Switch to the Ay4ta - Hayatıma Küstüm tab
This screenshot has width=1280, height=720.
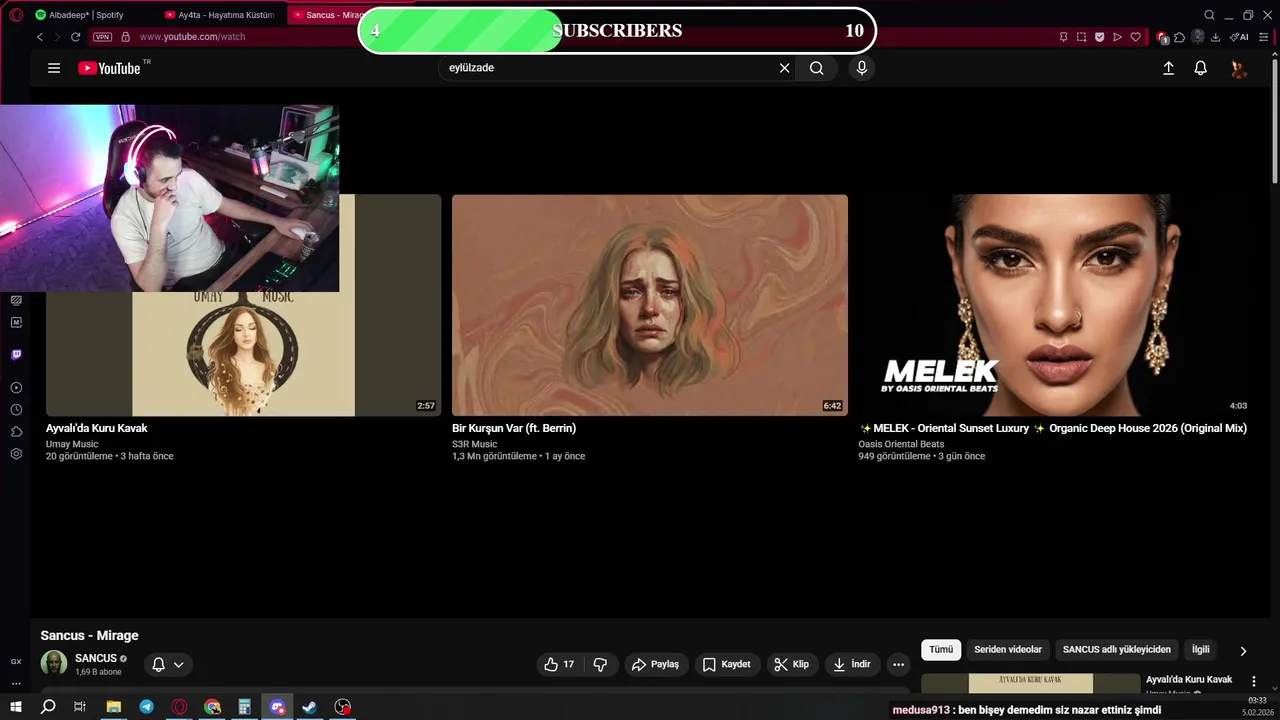pos(219,15)
